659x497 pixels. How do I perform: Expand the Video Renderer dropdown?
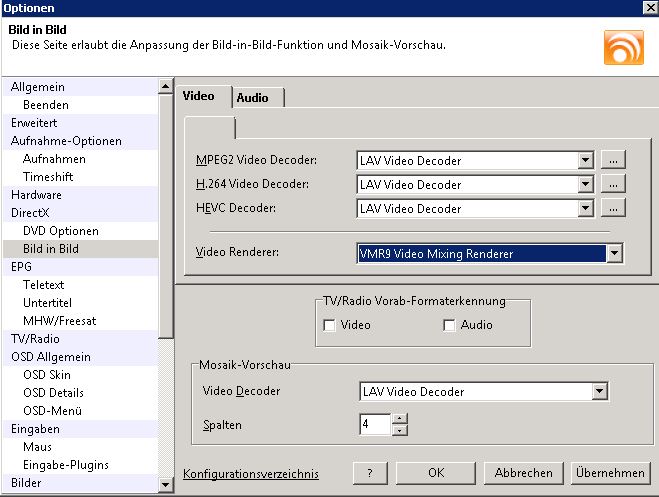coord(614,254)
